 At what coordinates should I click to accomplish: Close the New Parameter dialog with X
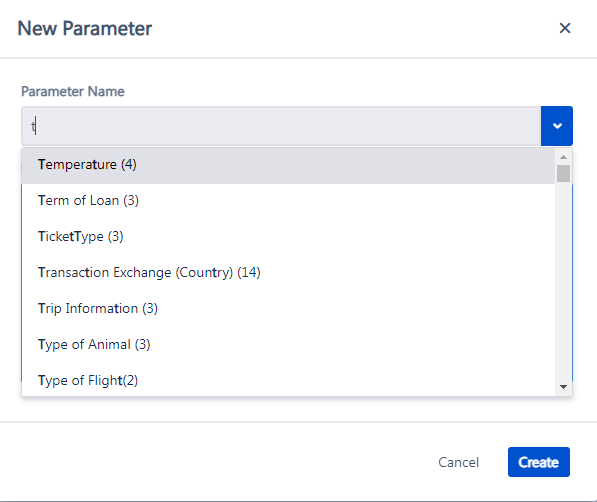tap(565, 28)
